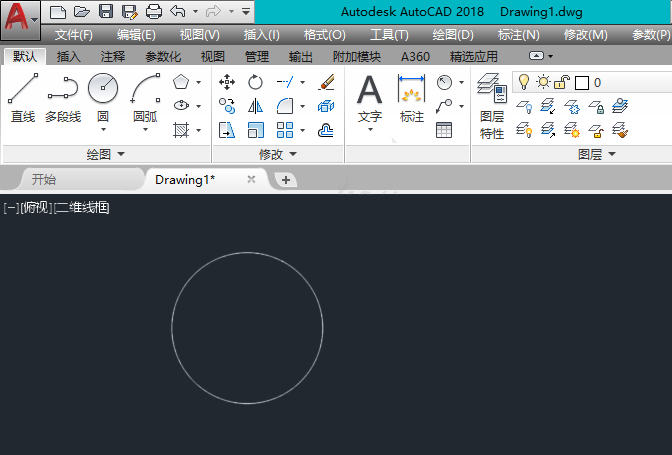Image resolution: width=672 pixels, height=455 pixels.
Task: Choose the Mirror tool icon
Action: pos(255,106)
